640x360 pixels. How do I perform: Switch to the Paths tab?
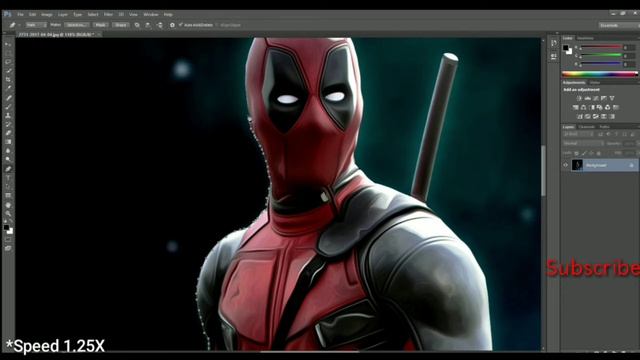[x=604, y=127]
